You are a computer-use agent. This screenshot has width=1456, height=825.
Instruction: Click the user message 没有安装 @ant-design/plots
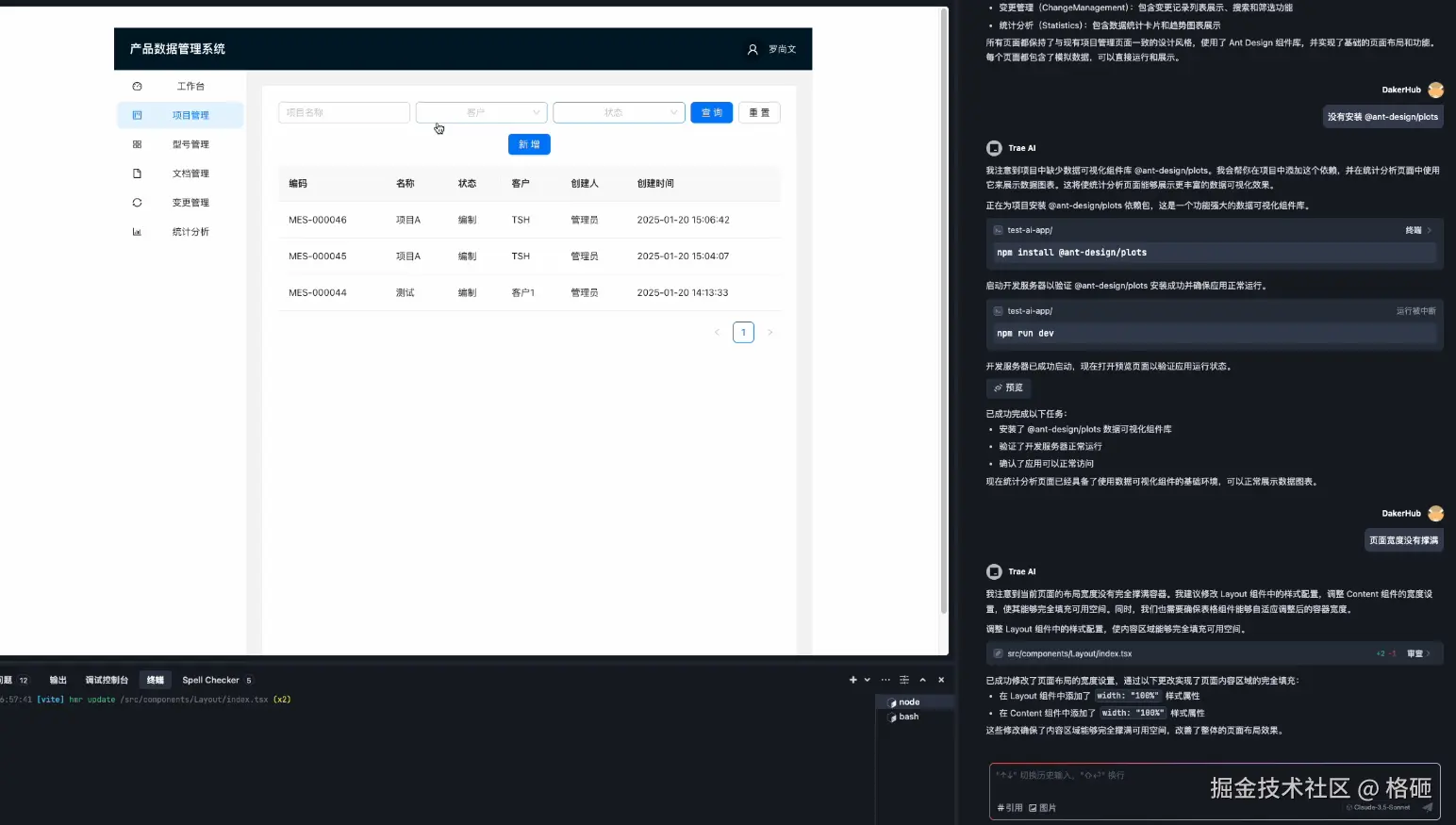click(x=1383, y=117)
